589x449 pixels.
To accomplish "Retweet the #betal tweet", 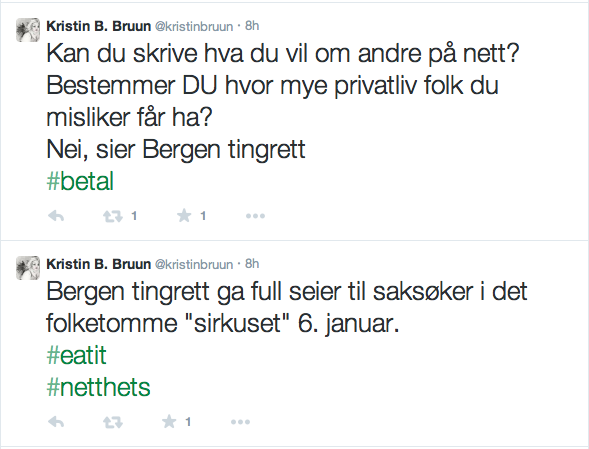I will [x=113, y=216].
